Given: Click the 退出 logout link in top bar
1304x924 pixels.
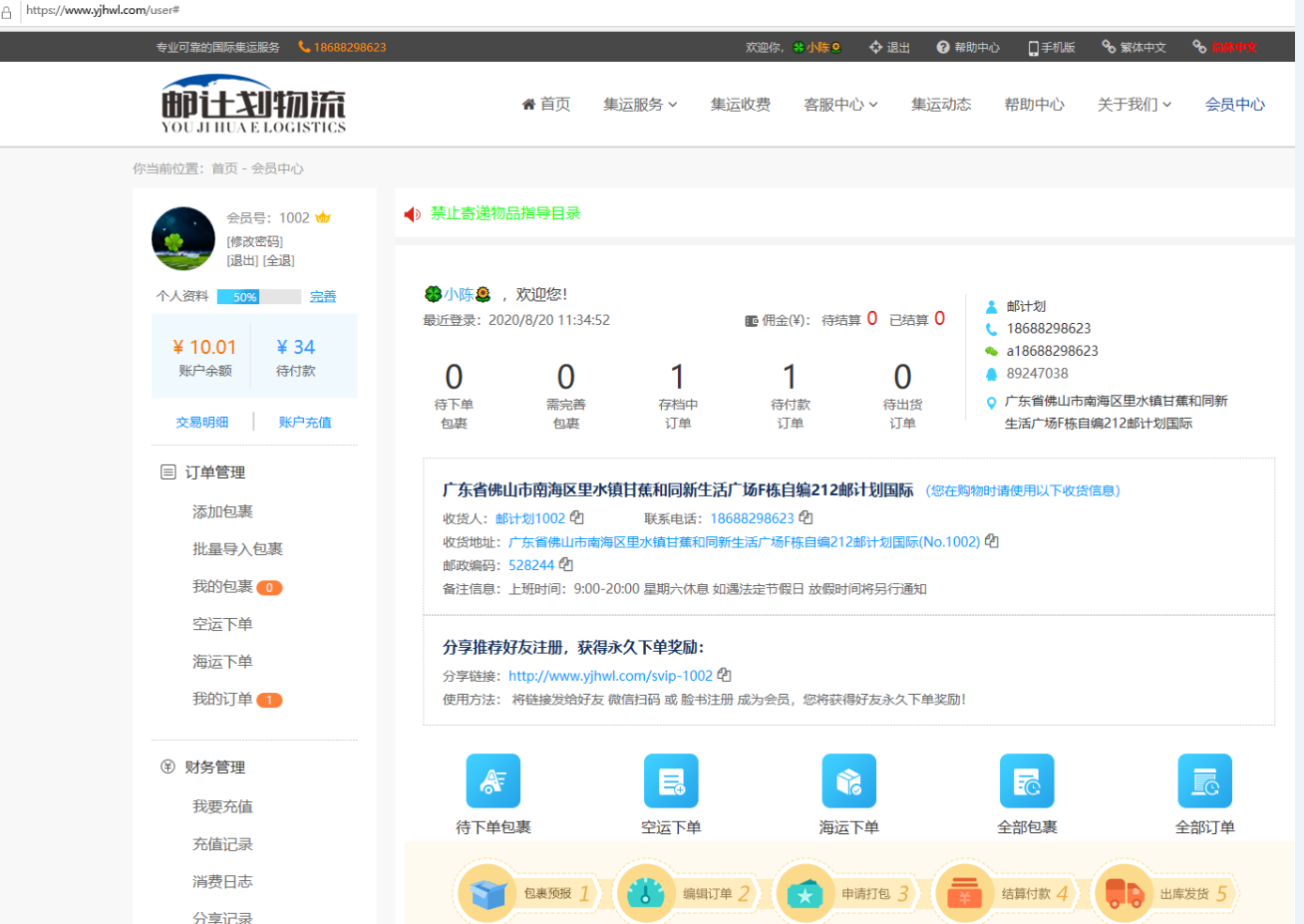Looking at the screenshot, I should pos(889,47).
